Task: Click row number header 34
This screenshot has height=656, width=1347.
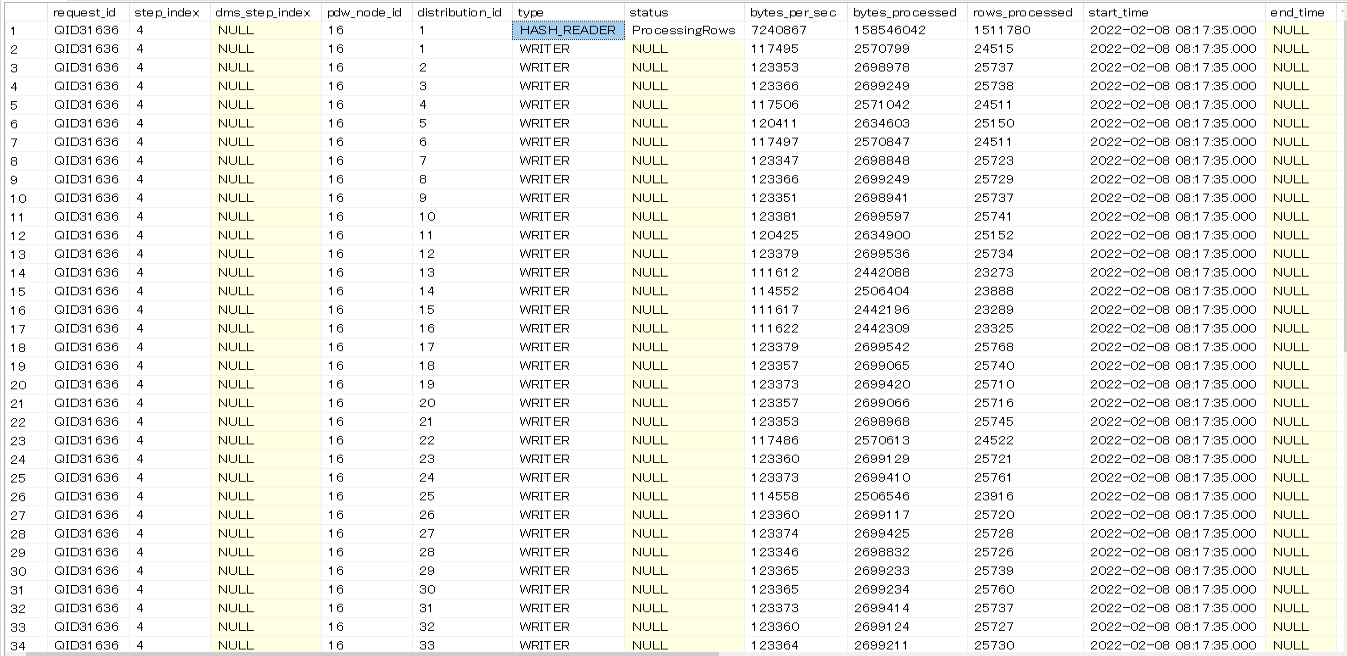Action: [24, 645]
